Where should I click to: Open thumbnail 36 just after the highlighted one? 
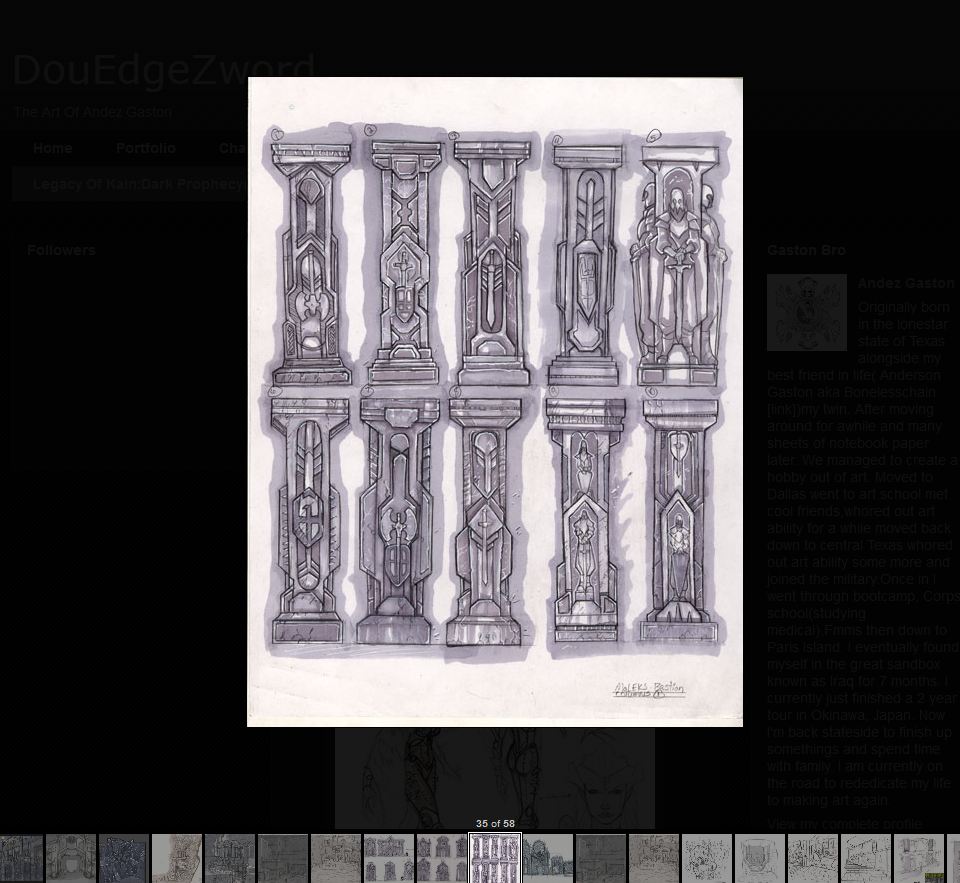click(x=548, y=859)
